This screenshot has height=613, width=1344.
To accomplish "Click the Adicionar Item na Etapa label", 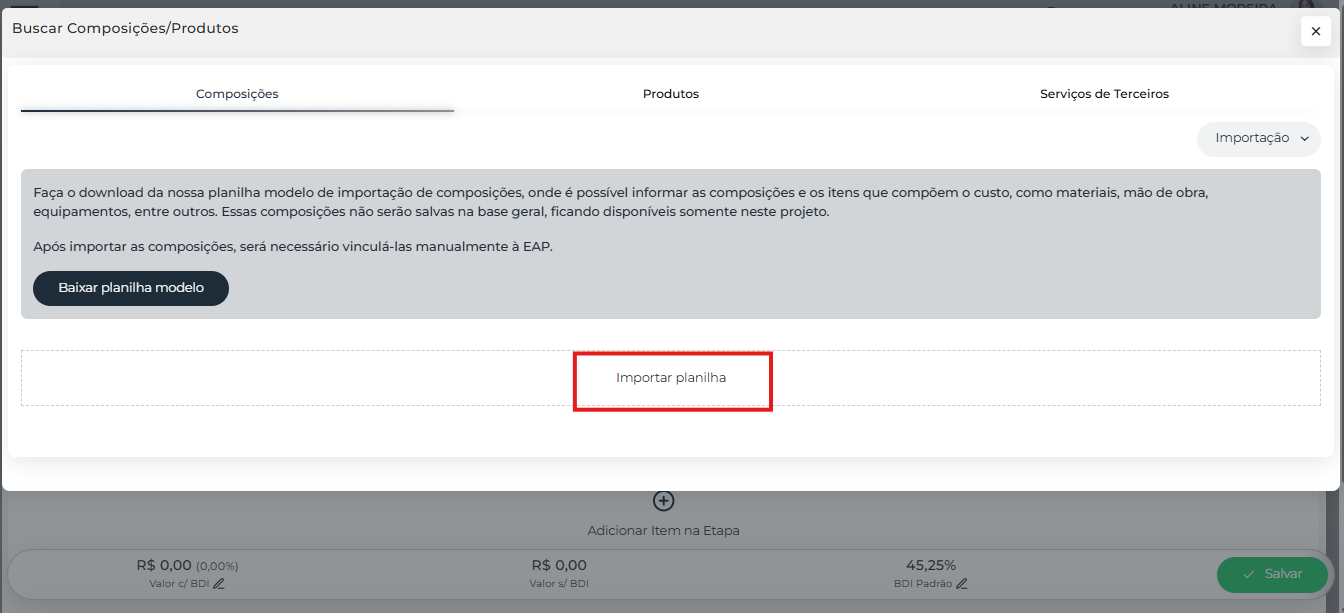I will 663,531.
